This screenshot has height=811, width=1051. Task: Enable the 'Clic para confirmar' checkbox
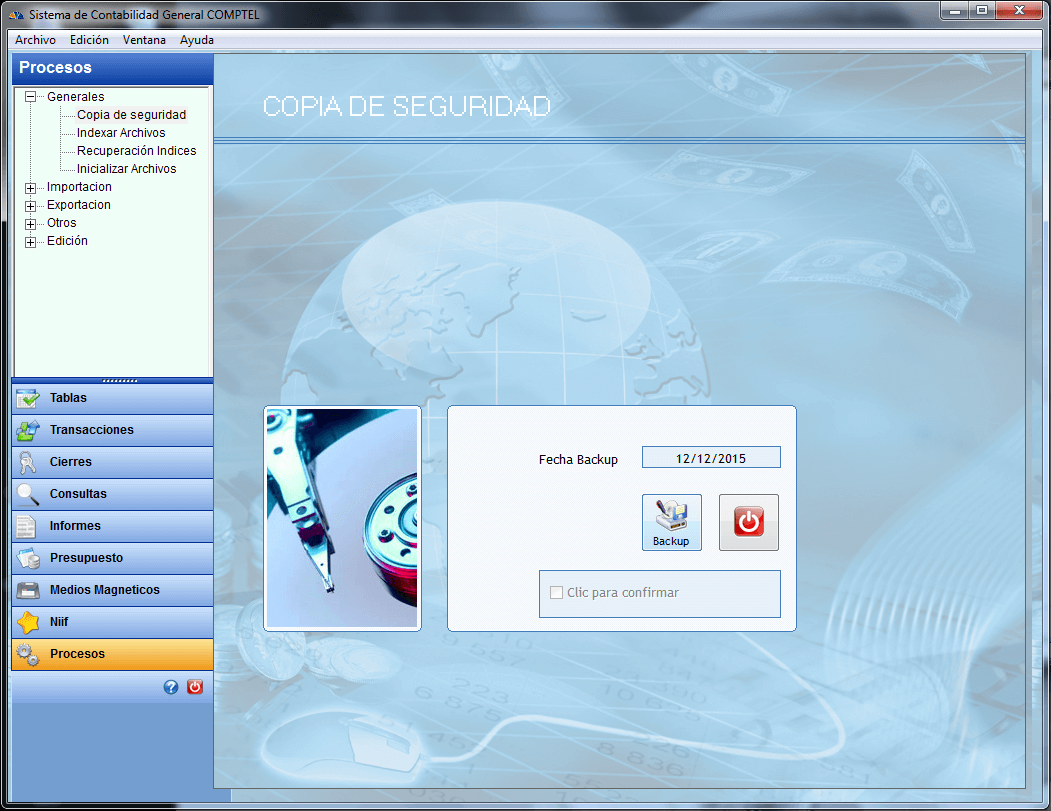pos(556,592)
